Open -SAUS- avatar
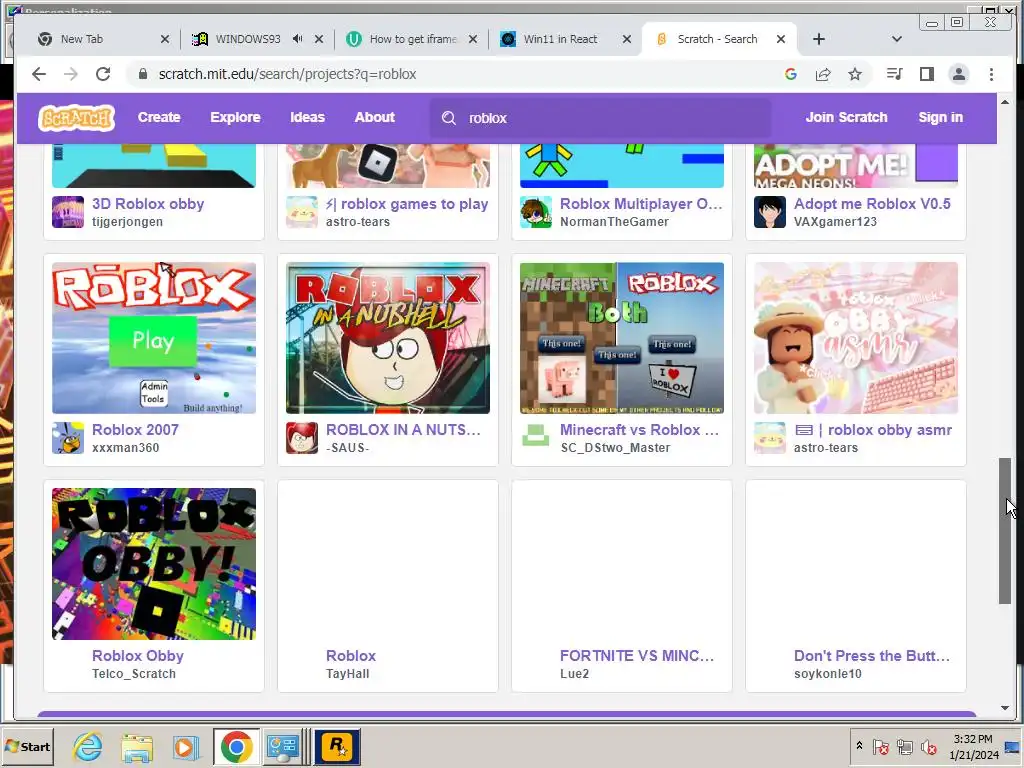Viewport: 1024px width, 768px height. [x=302, y=438]
